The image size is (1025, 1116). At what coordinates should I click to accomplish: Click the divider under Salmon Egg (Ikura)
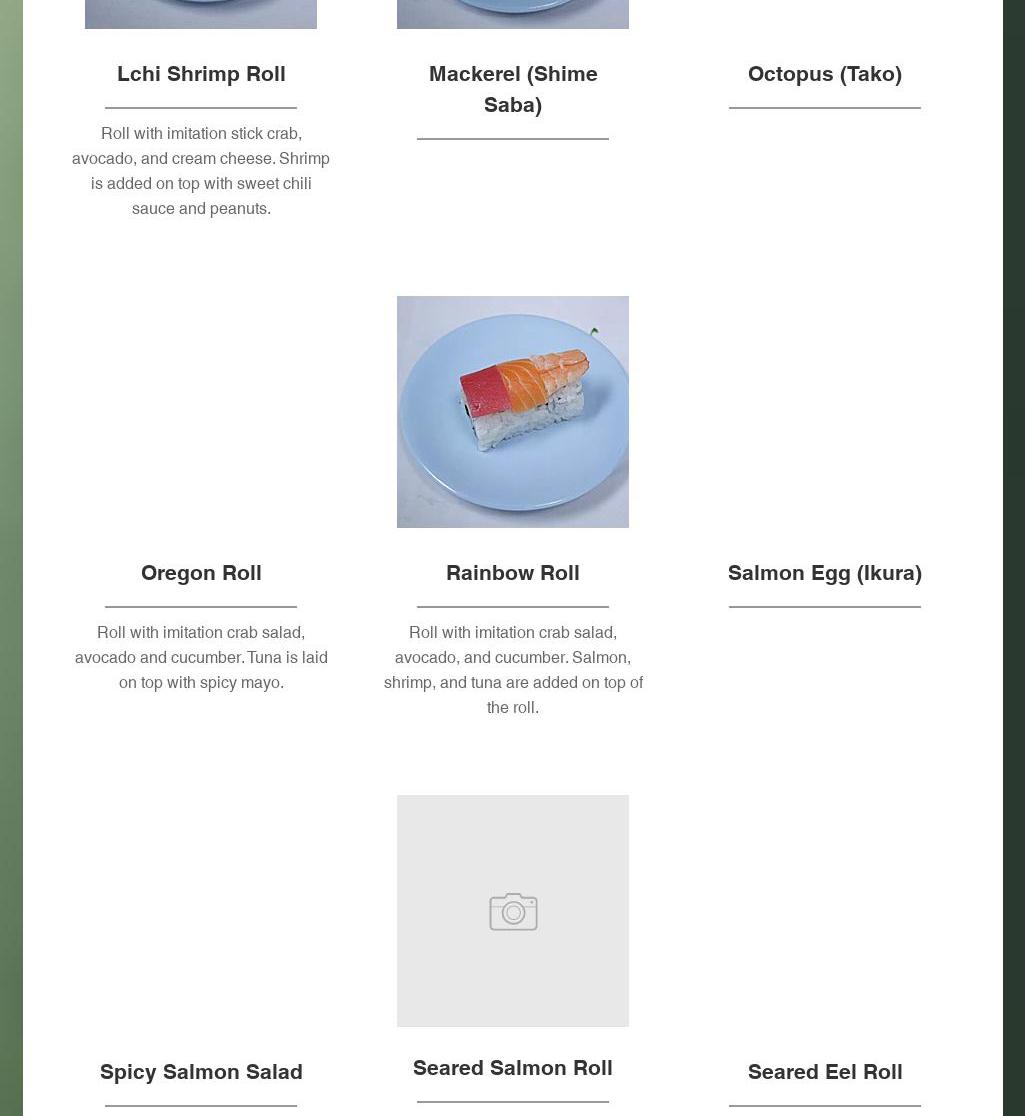(825, 607)
